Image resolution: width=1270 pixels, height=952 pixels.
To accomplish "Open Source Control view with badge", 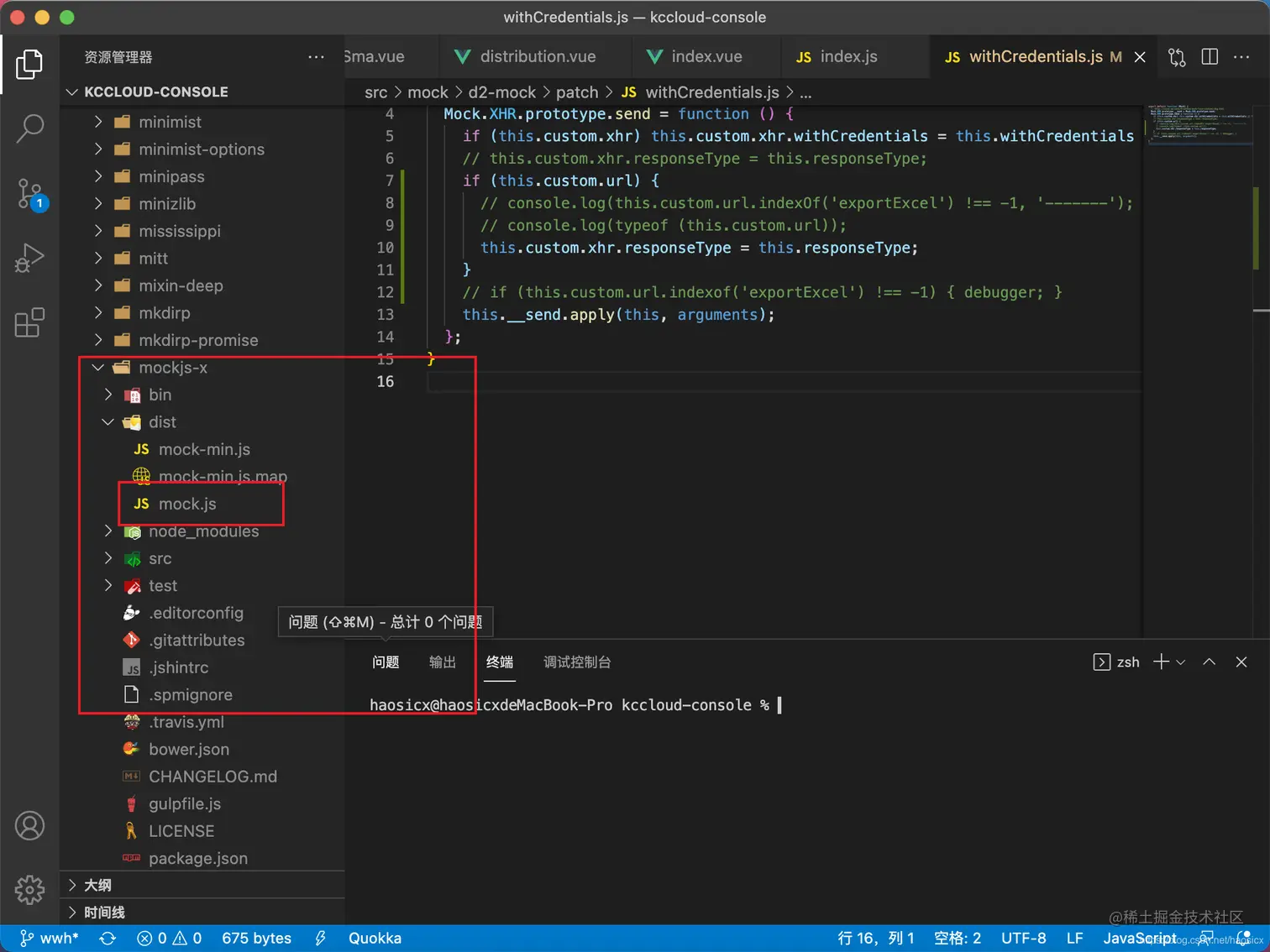I will click(31, 194).
